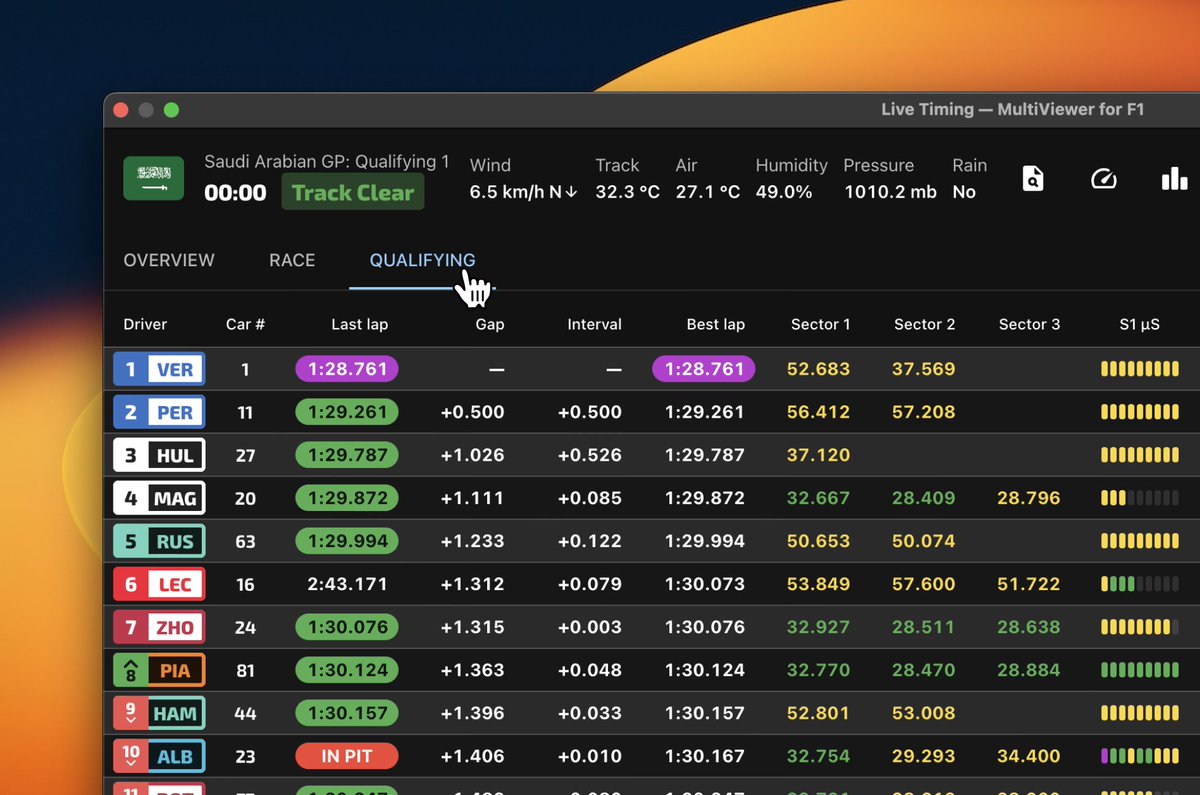Open the session log document icon
This screenshot has width=1200, height=795.
pos(1033,178)
